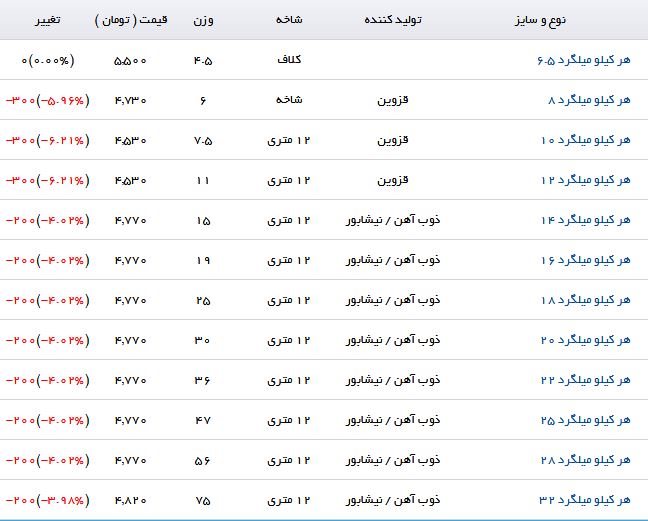Select weight ۱۵ in میلگرد ۱۴ row
Image resolution: width=648 pixels, height=521 pixels.
tap(203, 221)
